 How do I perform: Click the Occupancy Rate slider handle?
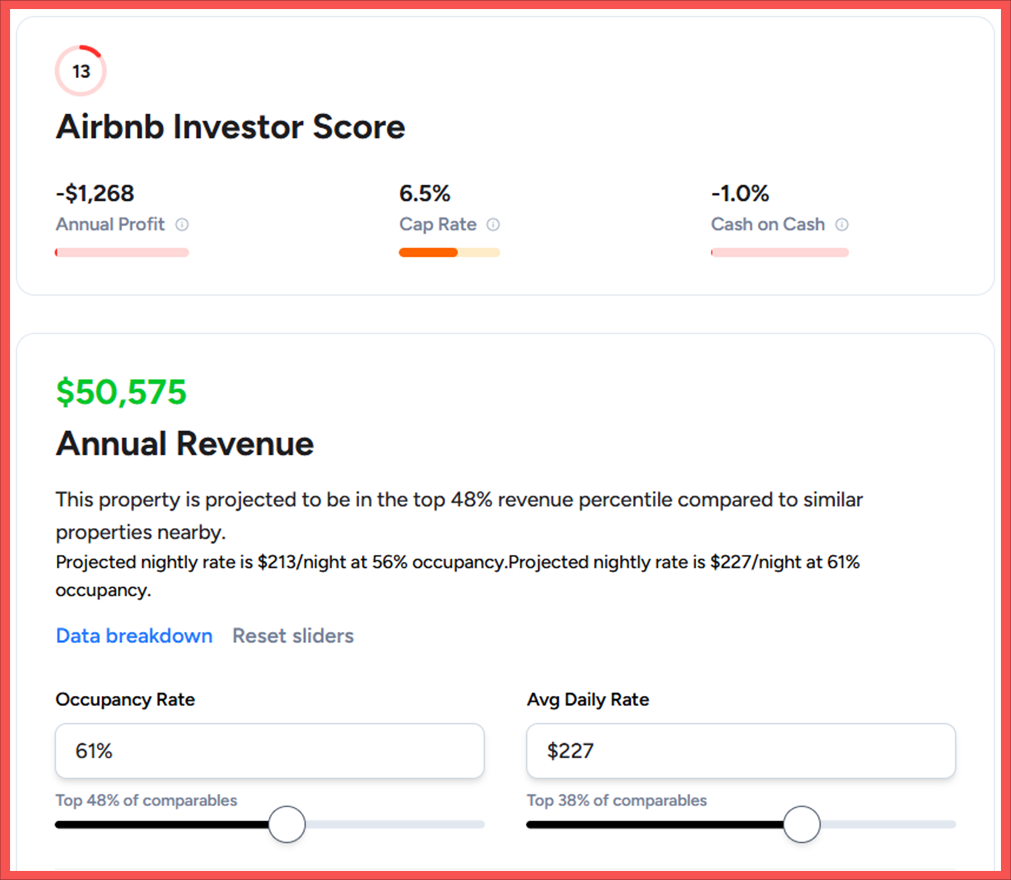[287, 824]
